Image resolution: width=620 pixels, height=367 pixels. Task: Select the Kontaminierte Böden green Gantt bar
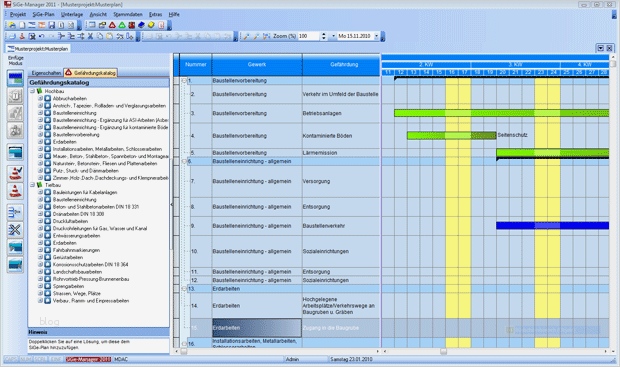452,136
